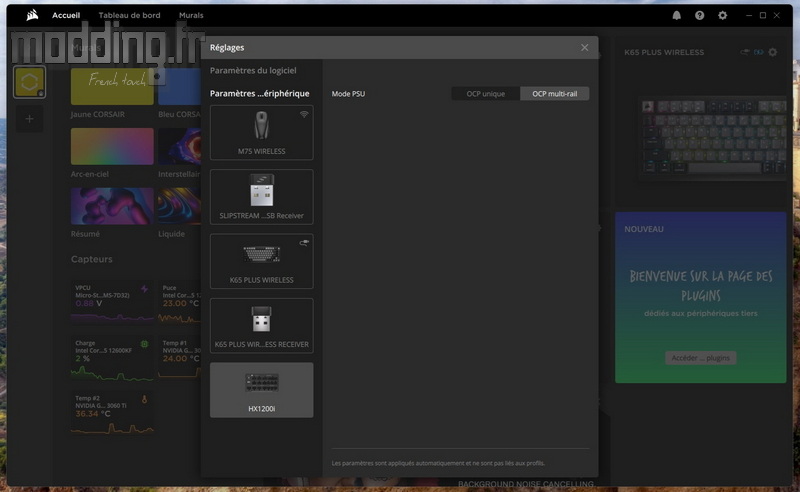This screenshot has height=492, width=800.
Task: Open the VPCU voltage sensor card
Action: click(112, 302)
